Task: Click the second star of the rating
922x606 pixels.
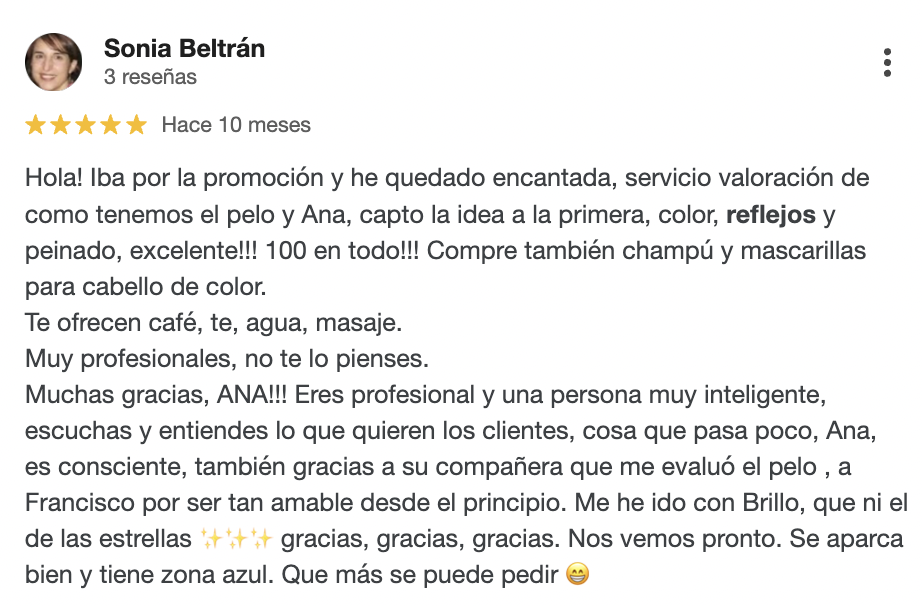Action: click(x=61, y=125)
